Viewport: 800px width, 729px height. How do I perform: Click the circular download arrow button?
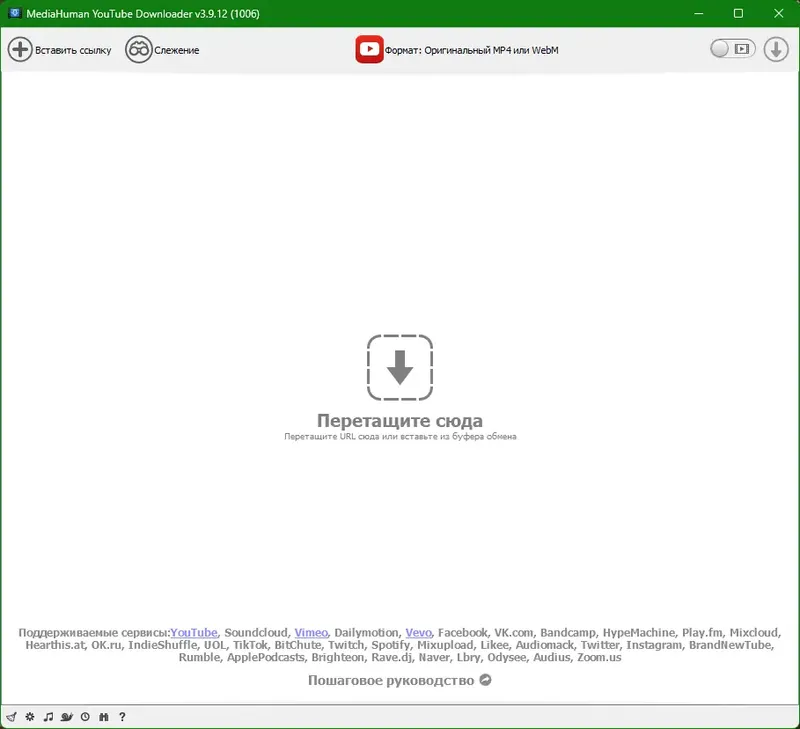pos(776,48)
